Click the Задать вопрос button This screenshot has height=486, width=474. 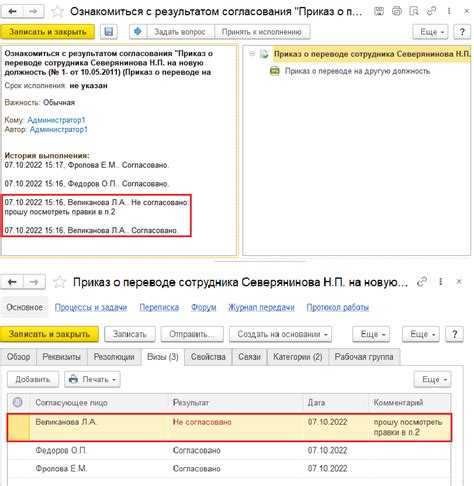click(180, 32)
